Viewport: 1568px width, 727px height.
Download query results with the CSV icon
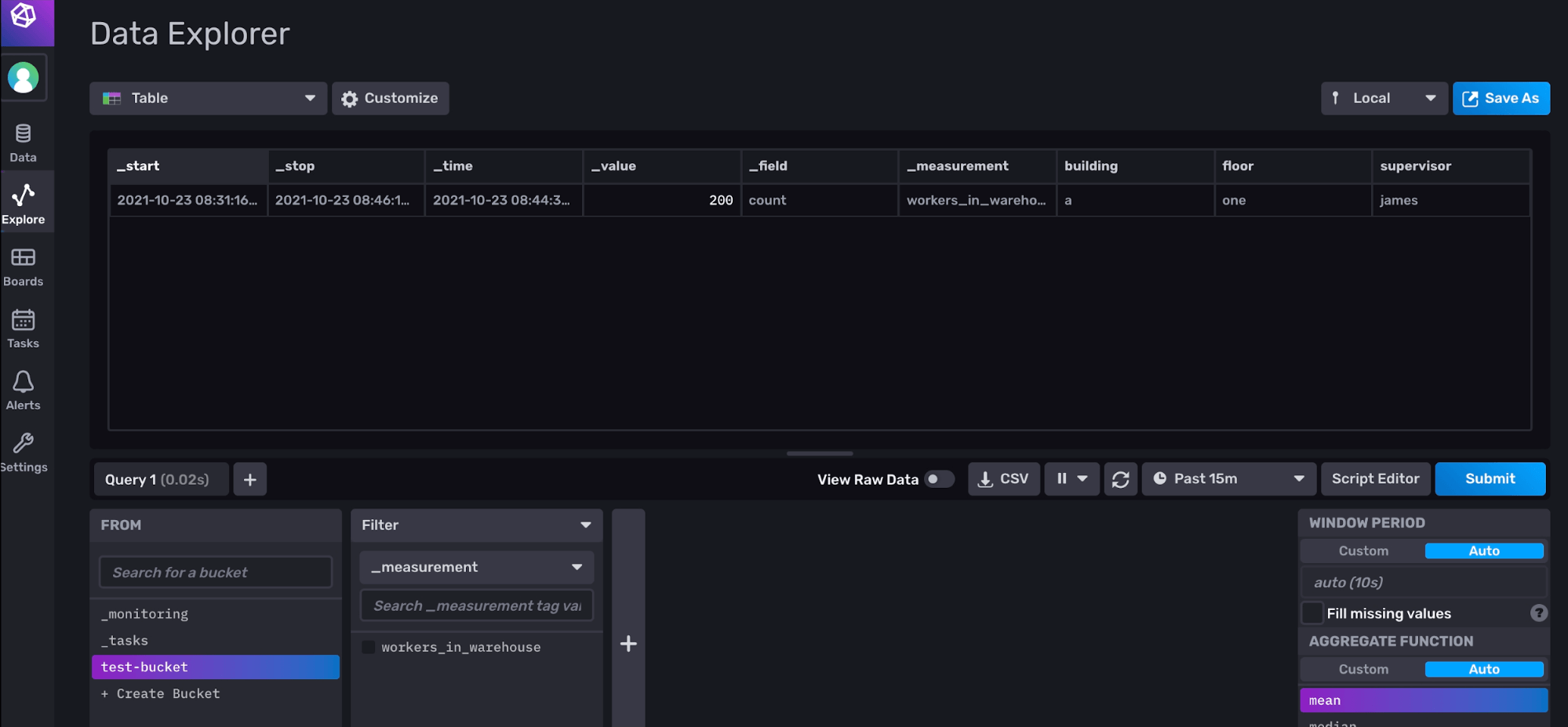(1003, 478)
